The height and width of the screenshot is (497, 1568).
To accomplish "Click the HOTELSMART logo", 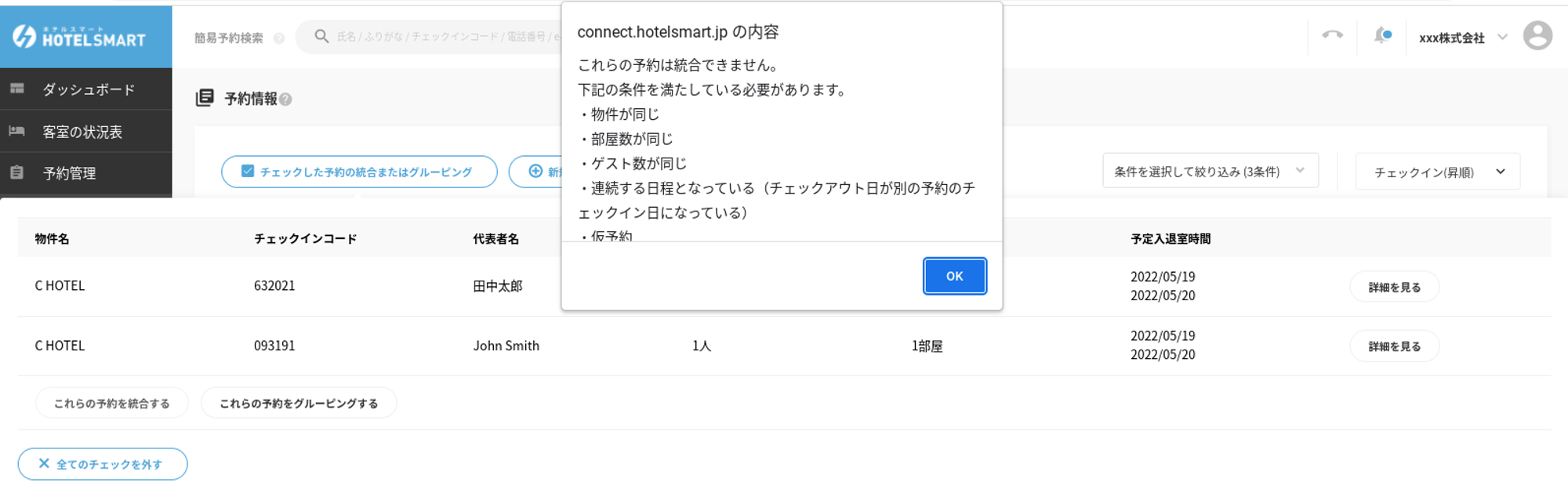I will (x=79, y=37).
